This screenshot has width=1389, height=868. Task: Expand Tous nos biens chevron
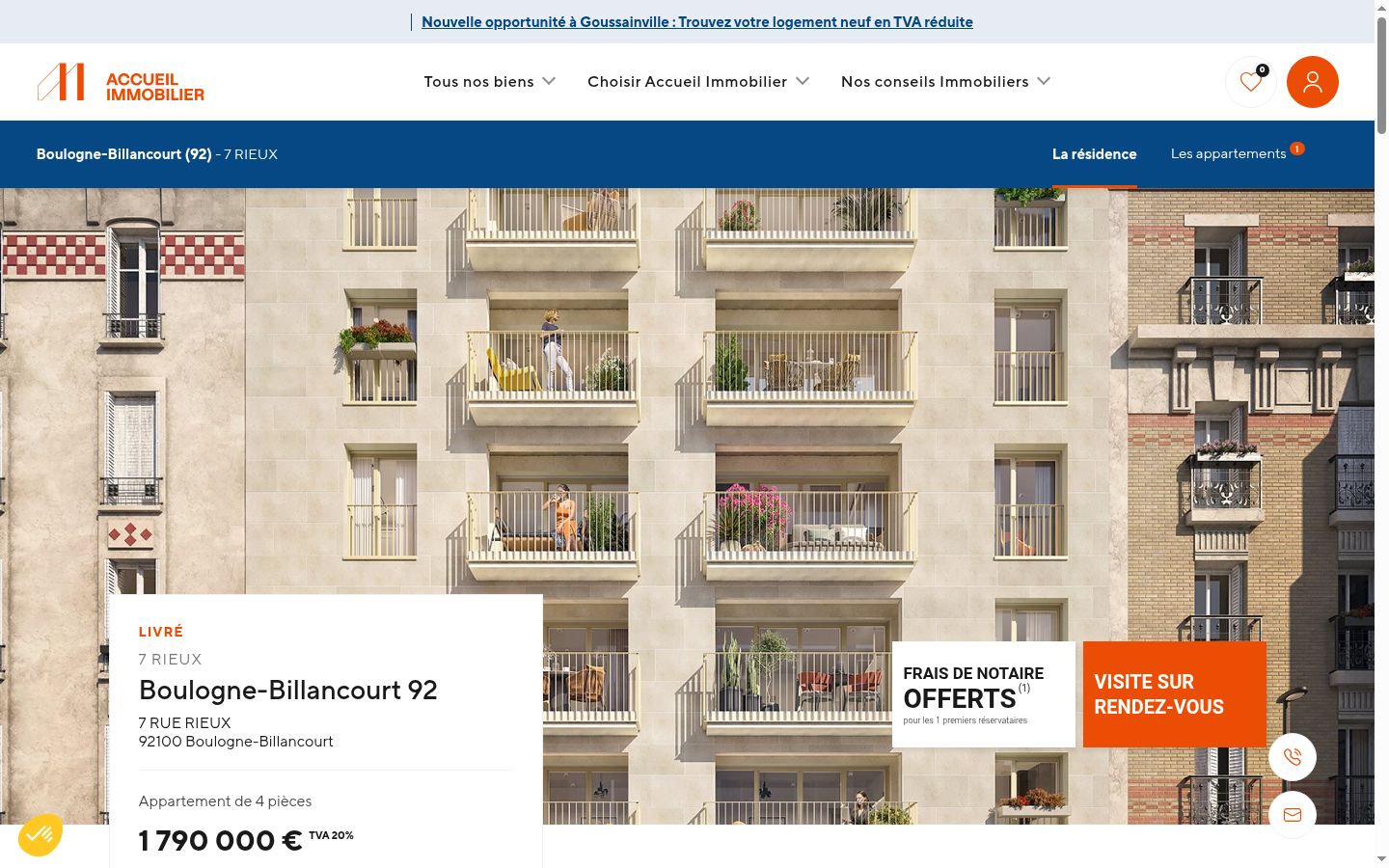coord(549,81)
